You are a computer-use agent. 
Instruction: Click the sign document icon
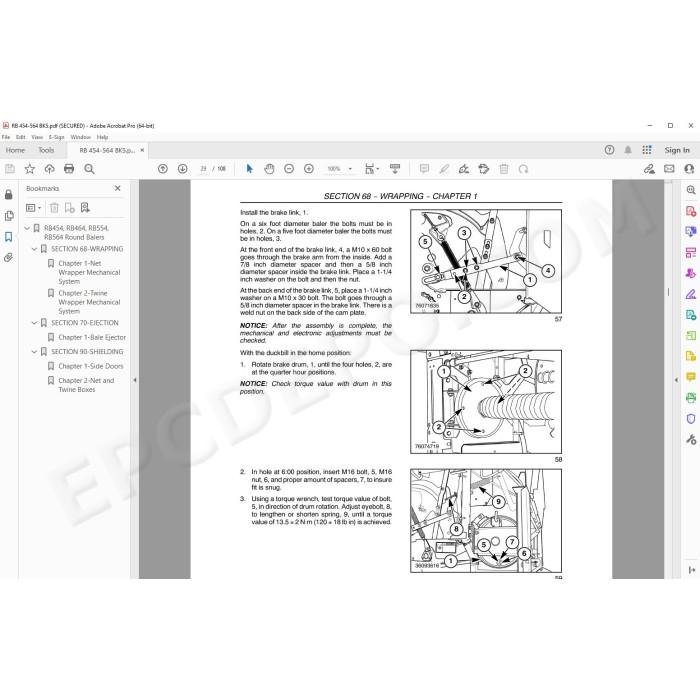(464, 169)
